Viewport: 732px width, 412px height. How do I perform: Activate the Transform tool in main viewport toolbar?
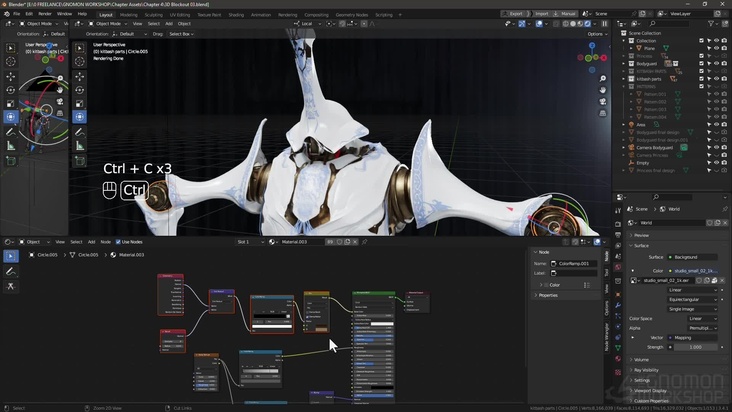tap(80, 117)
